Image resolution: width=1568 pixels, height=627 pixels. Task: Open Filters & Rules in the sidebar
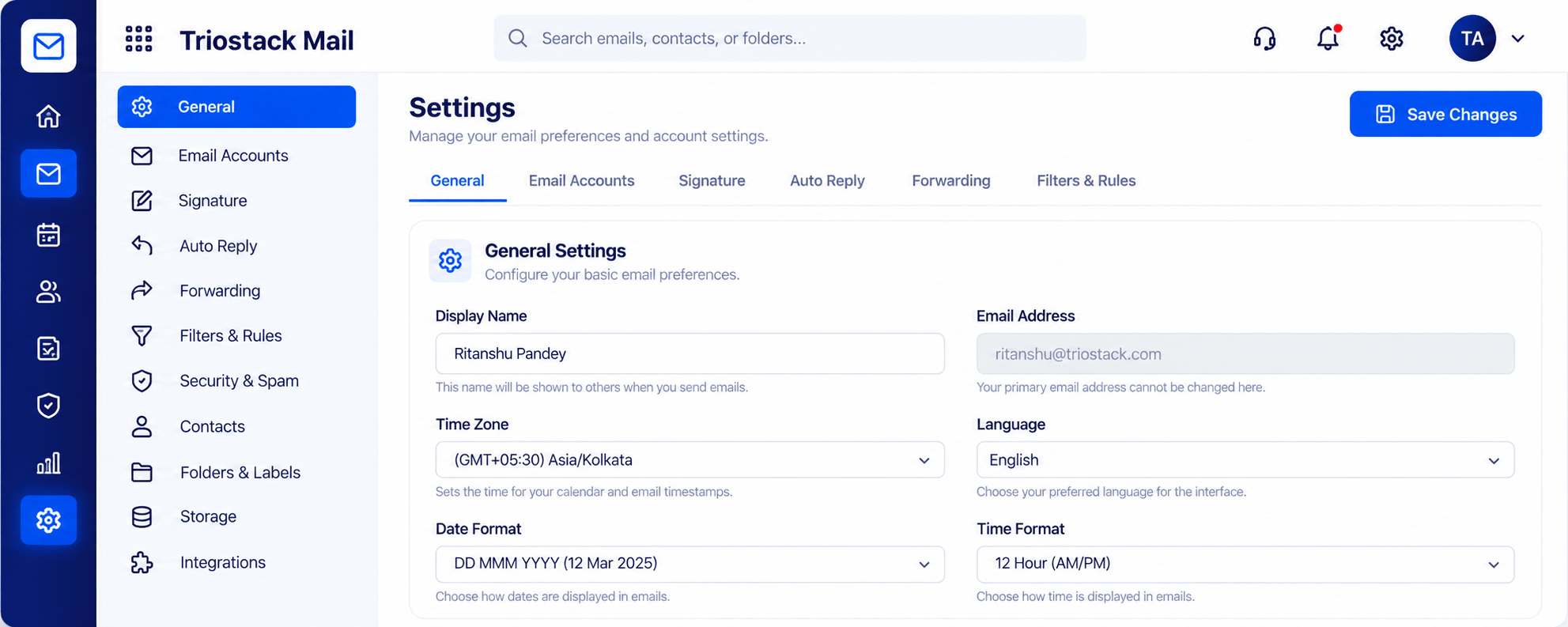click(x=236, y=336)
